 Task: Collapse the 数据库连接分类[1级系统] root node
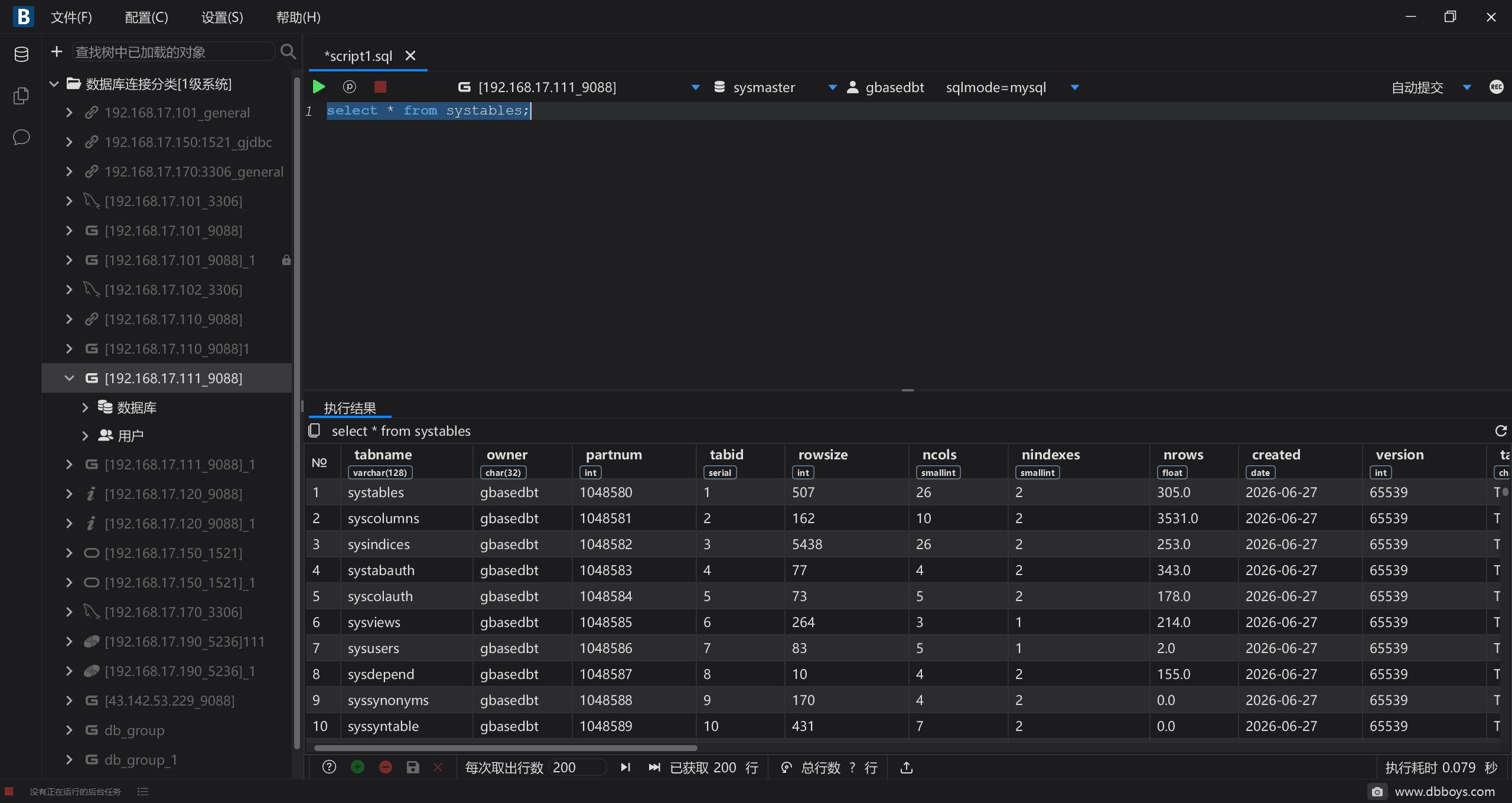pyautogui.click(x=54, y=84)
